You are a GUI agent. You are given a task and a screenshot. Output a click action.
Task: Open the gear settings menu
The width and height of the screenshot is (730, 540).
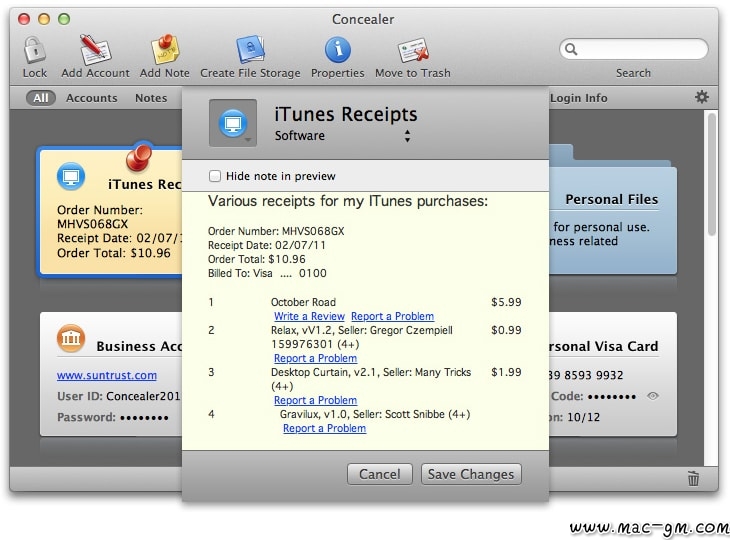(702, 97)
